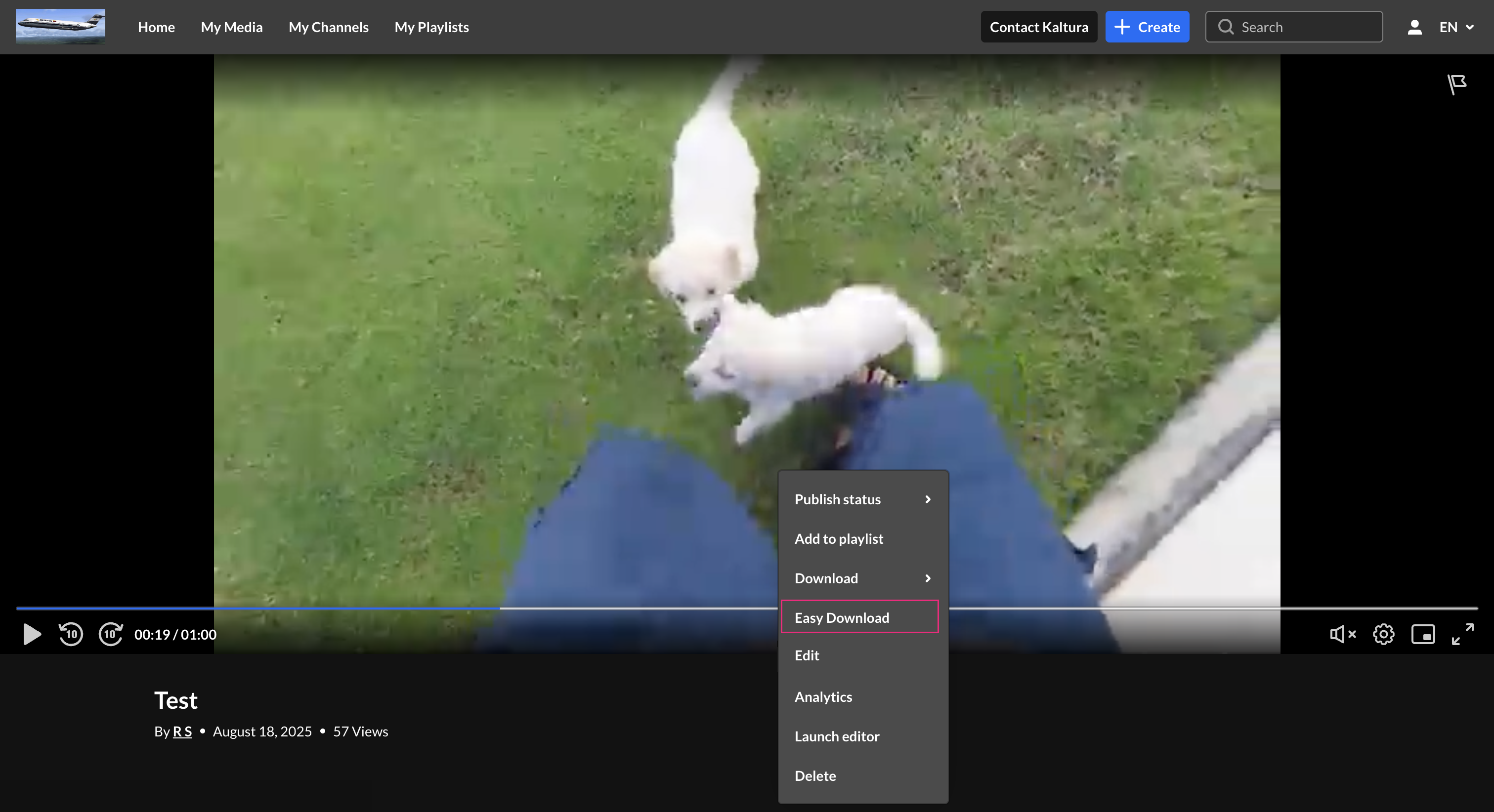1494x812 pixels.
Task: Enter fullscreen mode on the player
Action: (x=1462, y=634)
